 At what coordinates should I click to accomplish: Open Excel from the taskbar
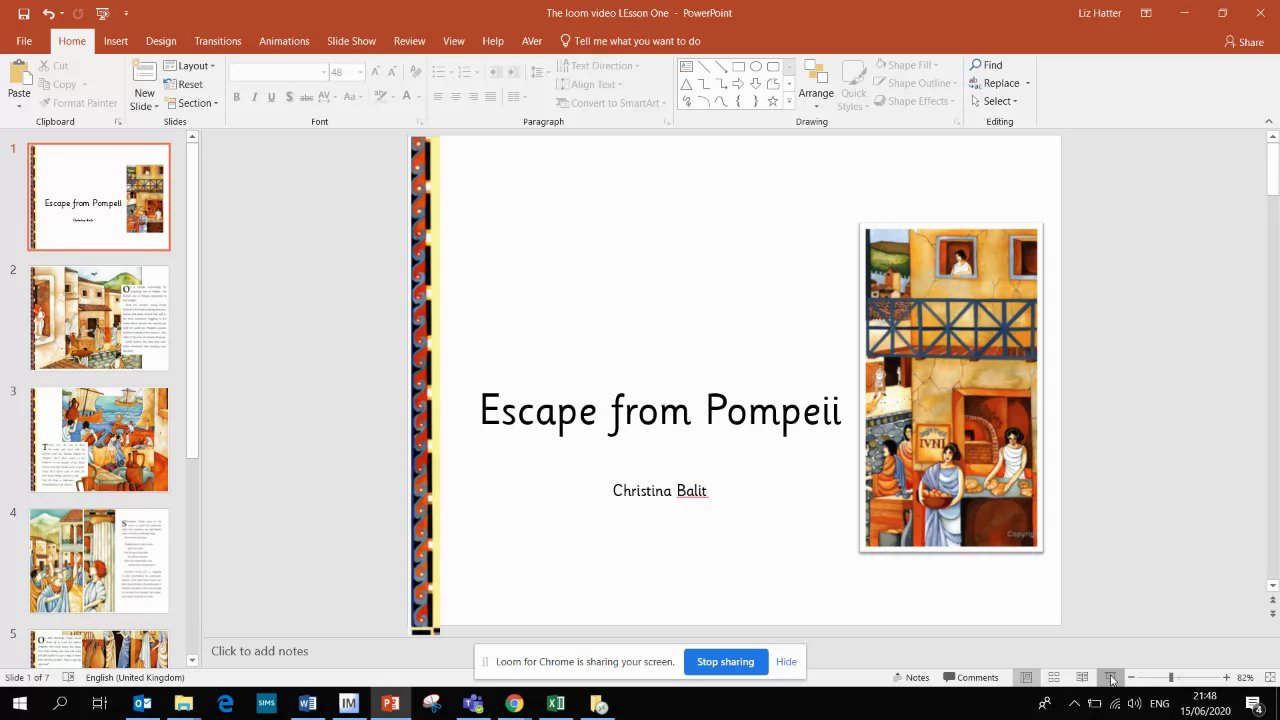(555, 704)
